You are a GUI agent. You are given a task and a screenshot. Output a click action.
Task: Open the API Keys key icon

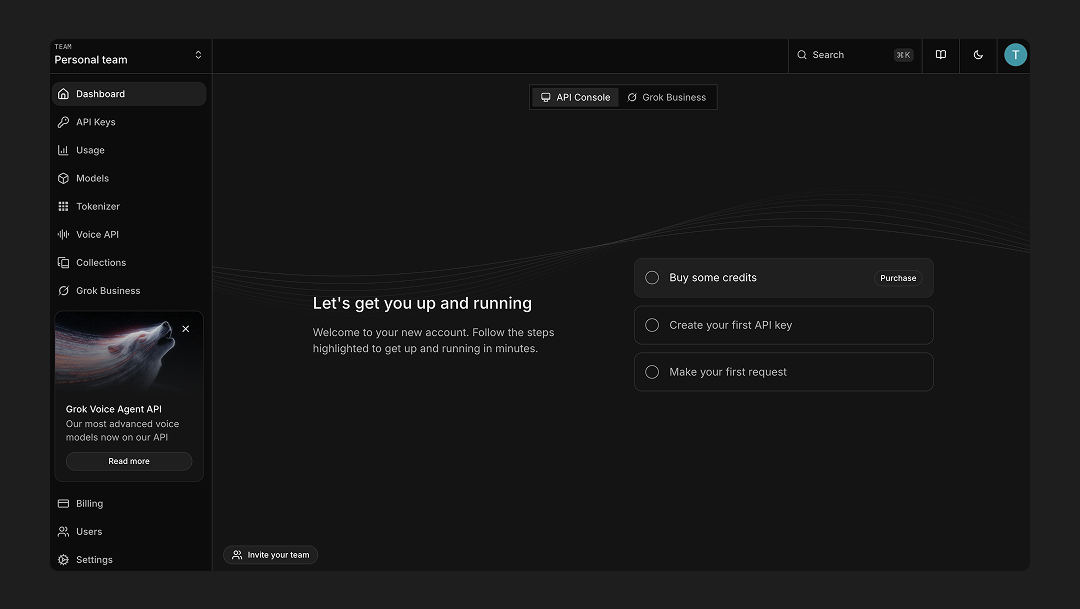click(x=63, y=122)
